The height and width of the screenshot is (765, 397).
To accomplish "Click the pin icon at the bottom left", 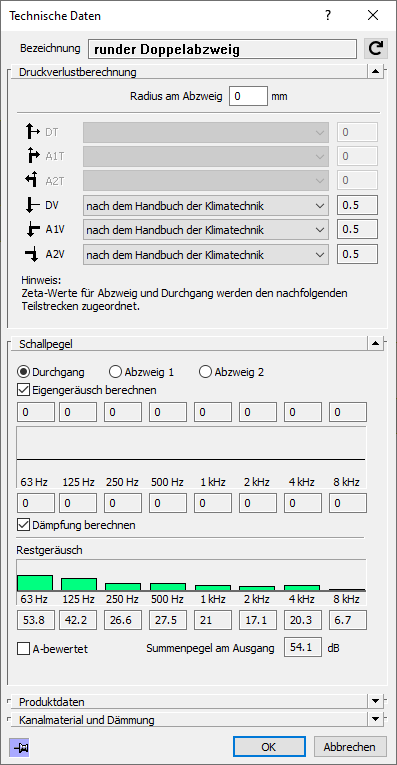I will tap(20, 747).
